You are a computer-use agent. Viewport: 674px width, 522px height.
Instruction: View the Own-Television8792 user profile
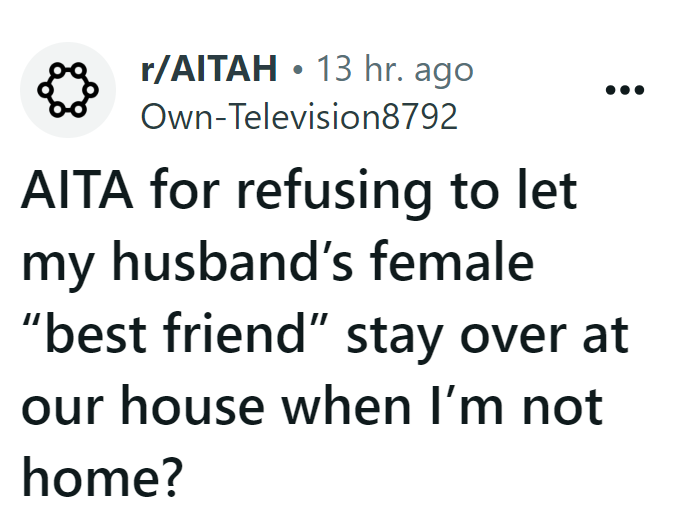(299, 117)
